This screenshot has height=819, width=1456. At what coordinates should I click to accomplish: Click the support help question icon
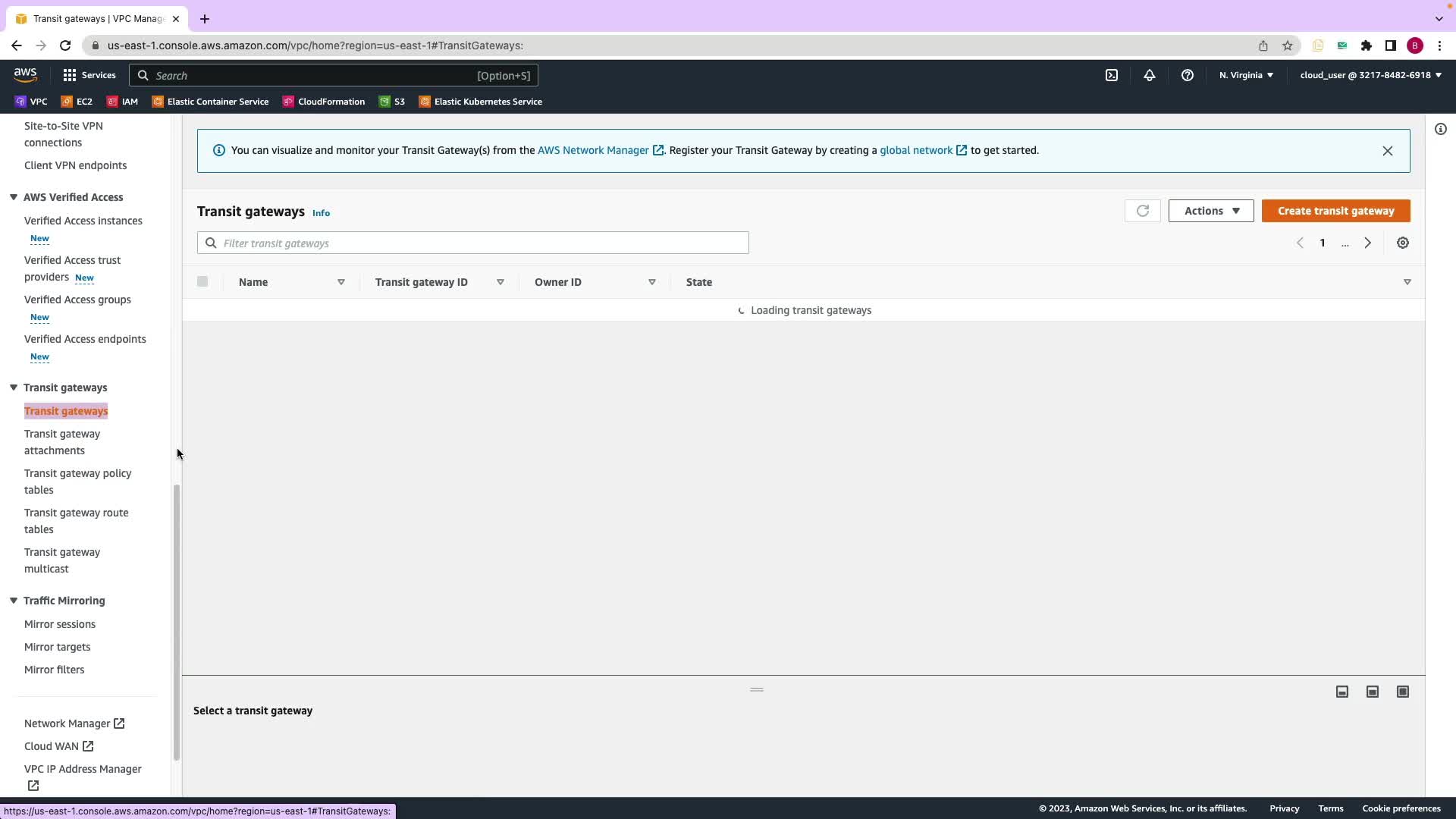tap(1187, 75)
